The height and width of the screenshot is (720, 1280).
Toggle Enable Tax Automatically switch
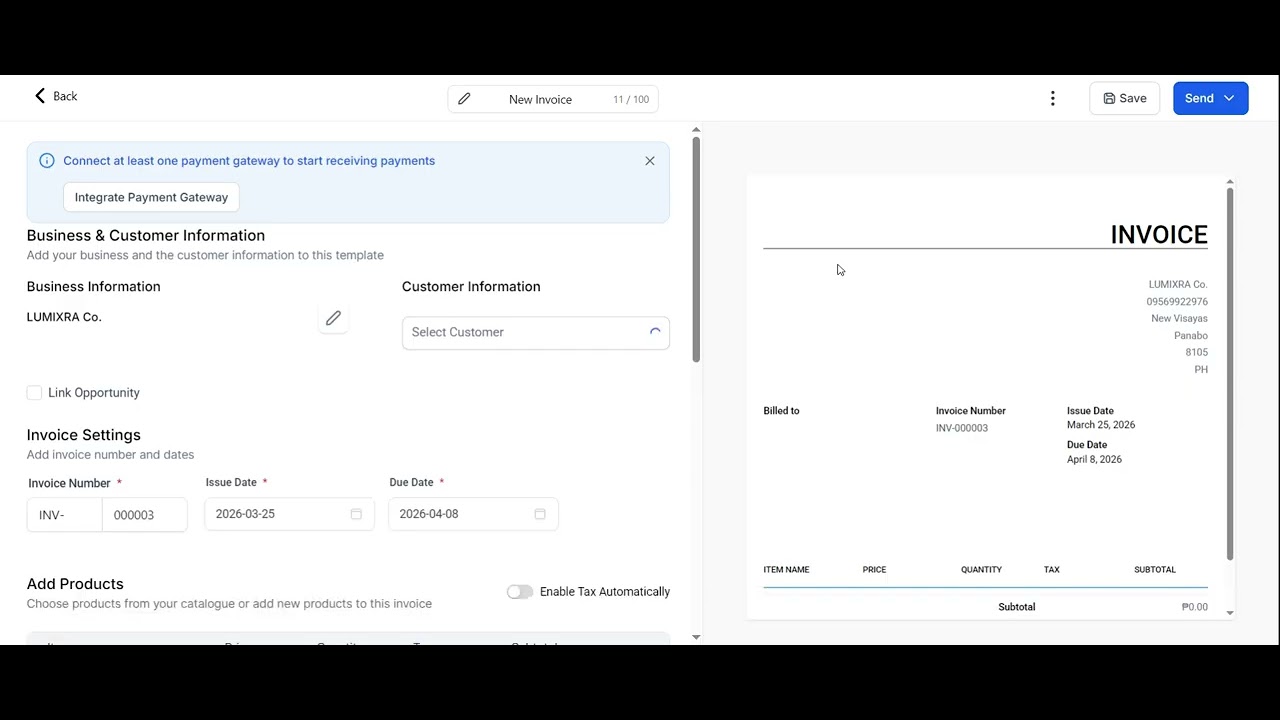click(520, 592)
